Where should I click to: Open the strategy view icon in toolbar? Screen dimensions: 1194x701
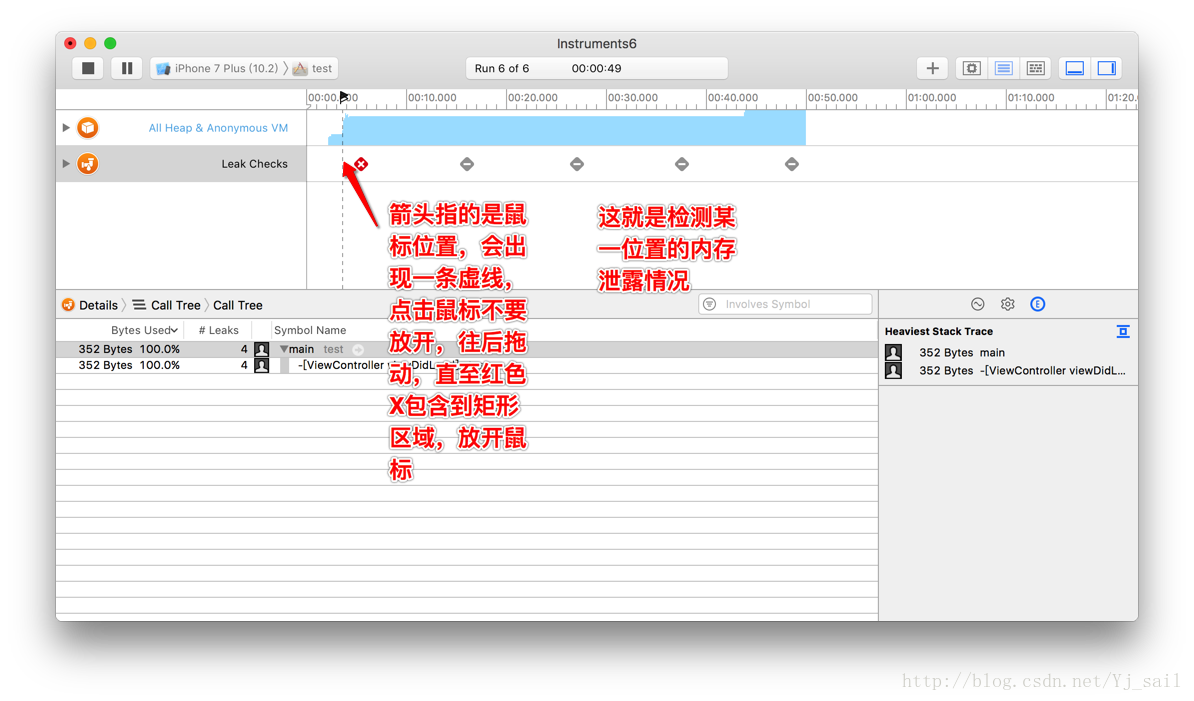pos(972,69)
